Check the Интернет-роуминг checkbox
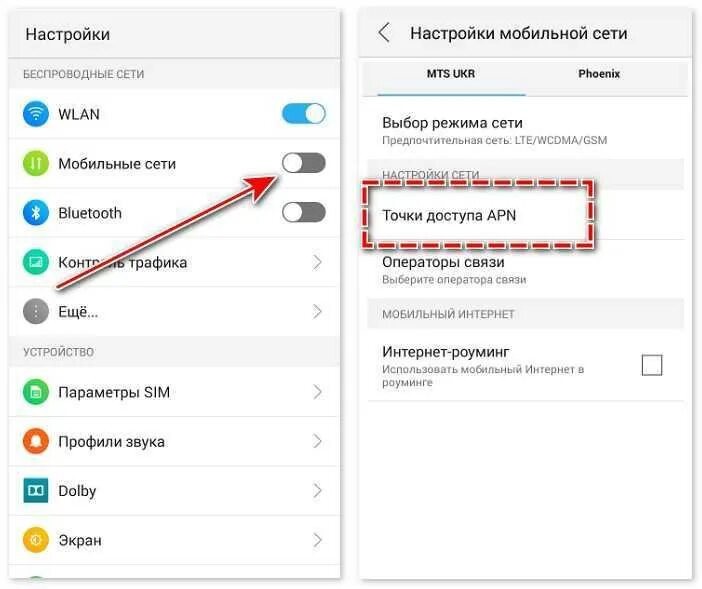 (652, 365)
